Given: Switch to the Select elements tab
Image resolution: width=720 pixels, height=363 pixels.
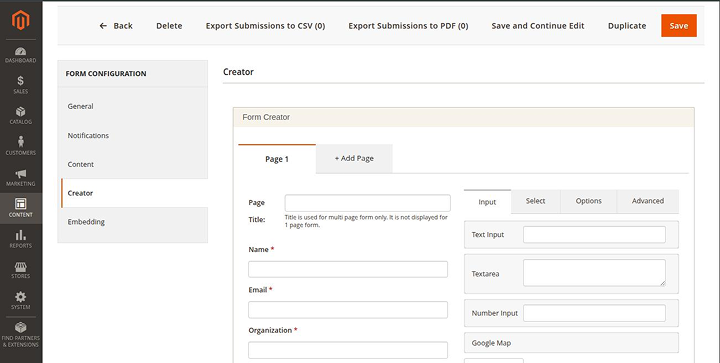Looking at the screenshot, I should point(535,201).
